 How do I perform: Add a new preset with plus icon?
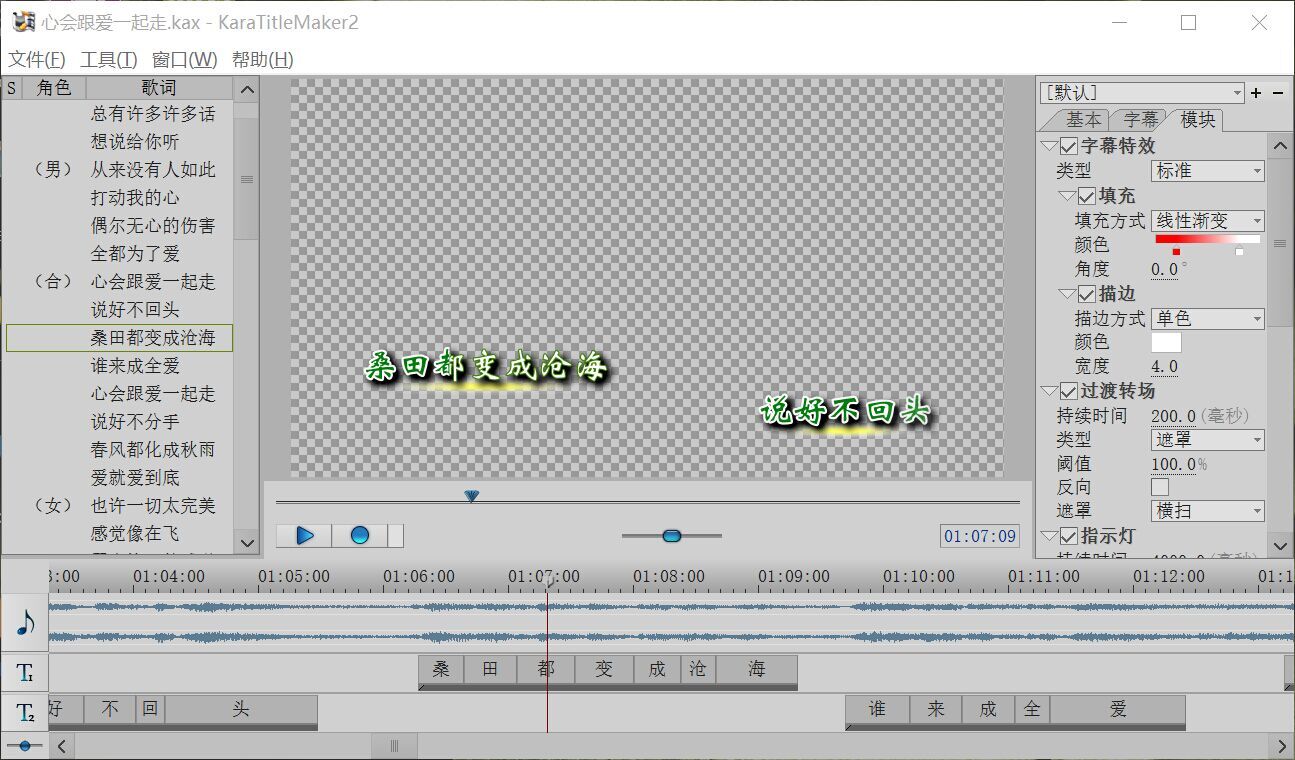1256,92
